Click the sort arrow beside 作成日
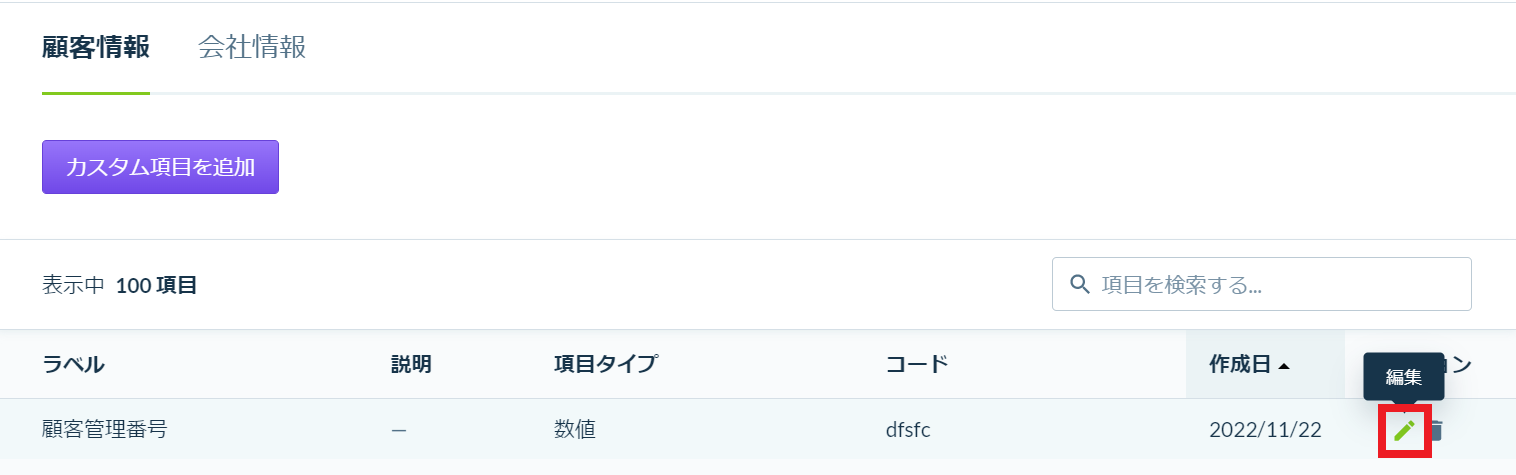This screenshot has width=1516, height=475. [1284, 365]
